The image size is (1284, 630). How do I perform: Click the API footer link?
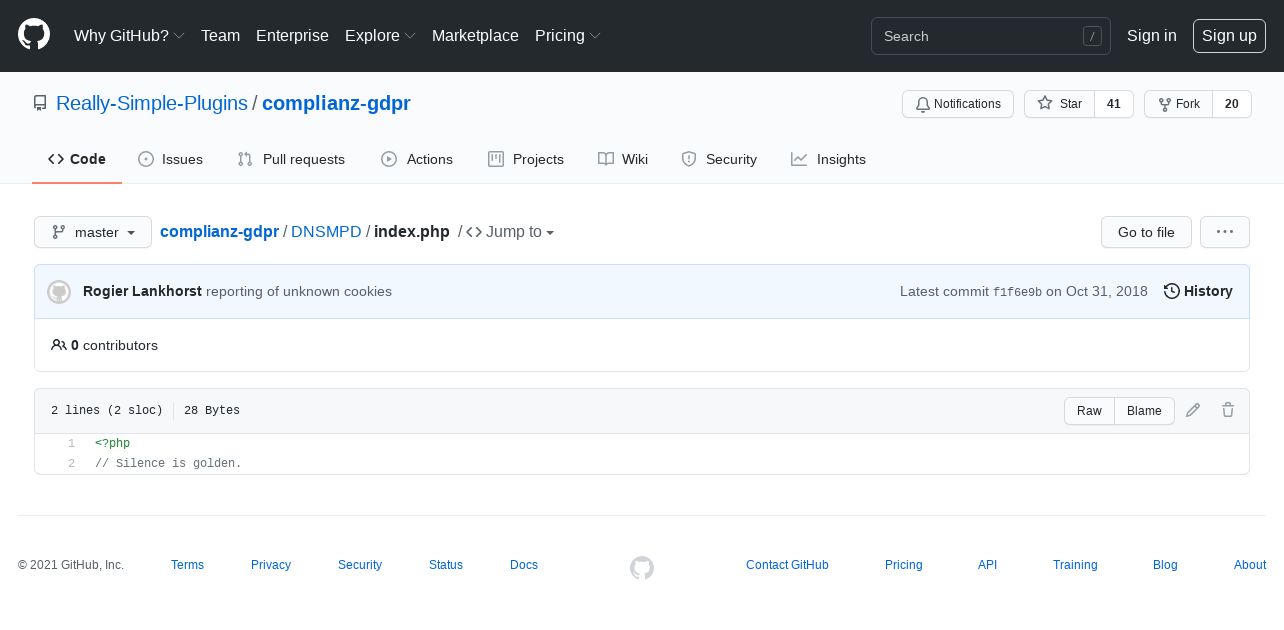coord(987,565)
